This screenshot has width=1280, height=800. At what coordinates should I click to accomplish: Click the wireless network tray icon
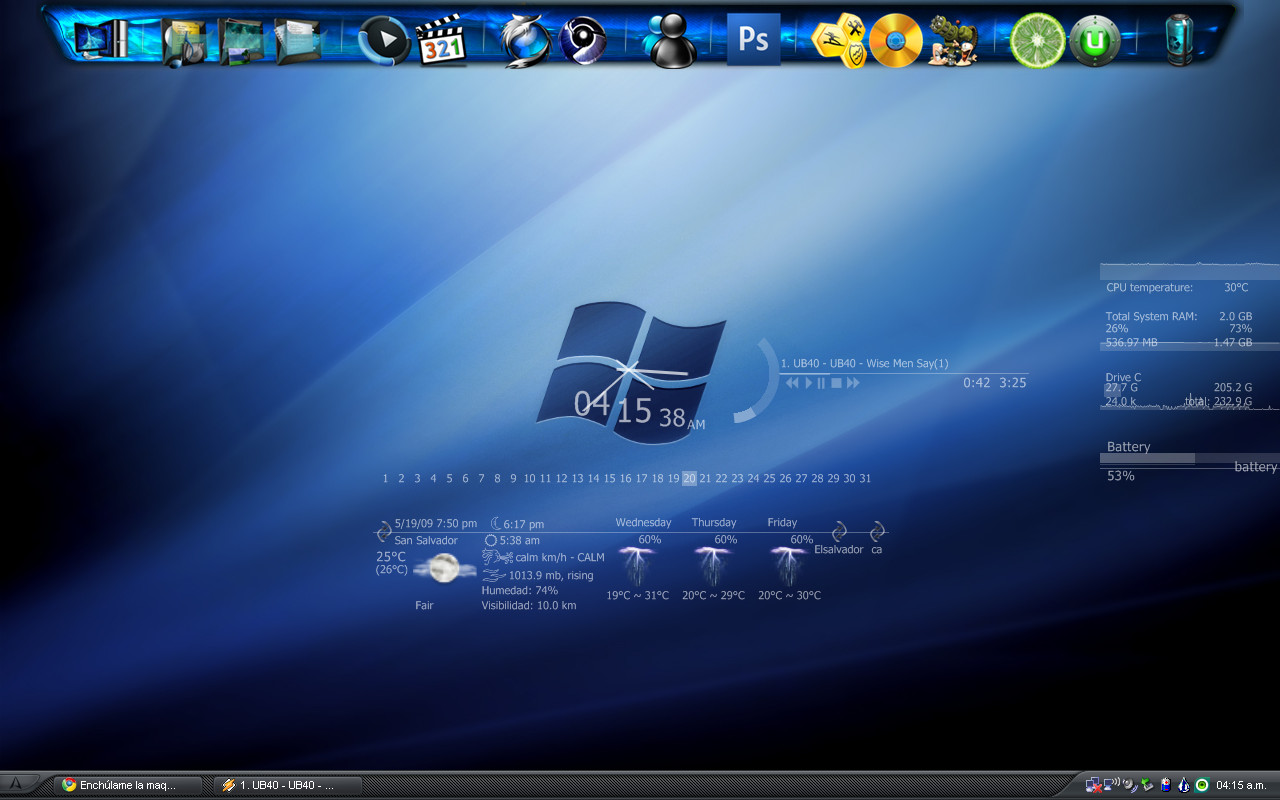[1111, 785]
